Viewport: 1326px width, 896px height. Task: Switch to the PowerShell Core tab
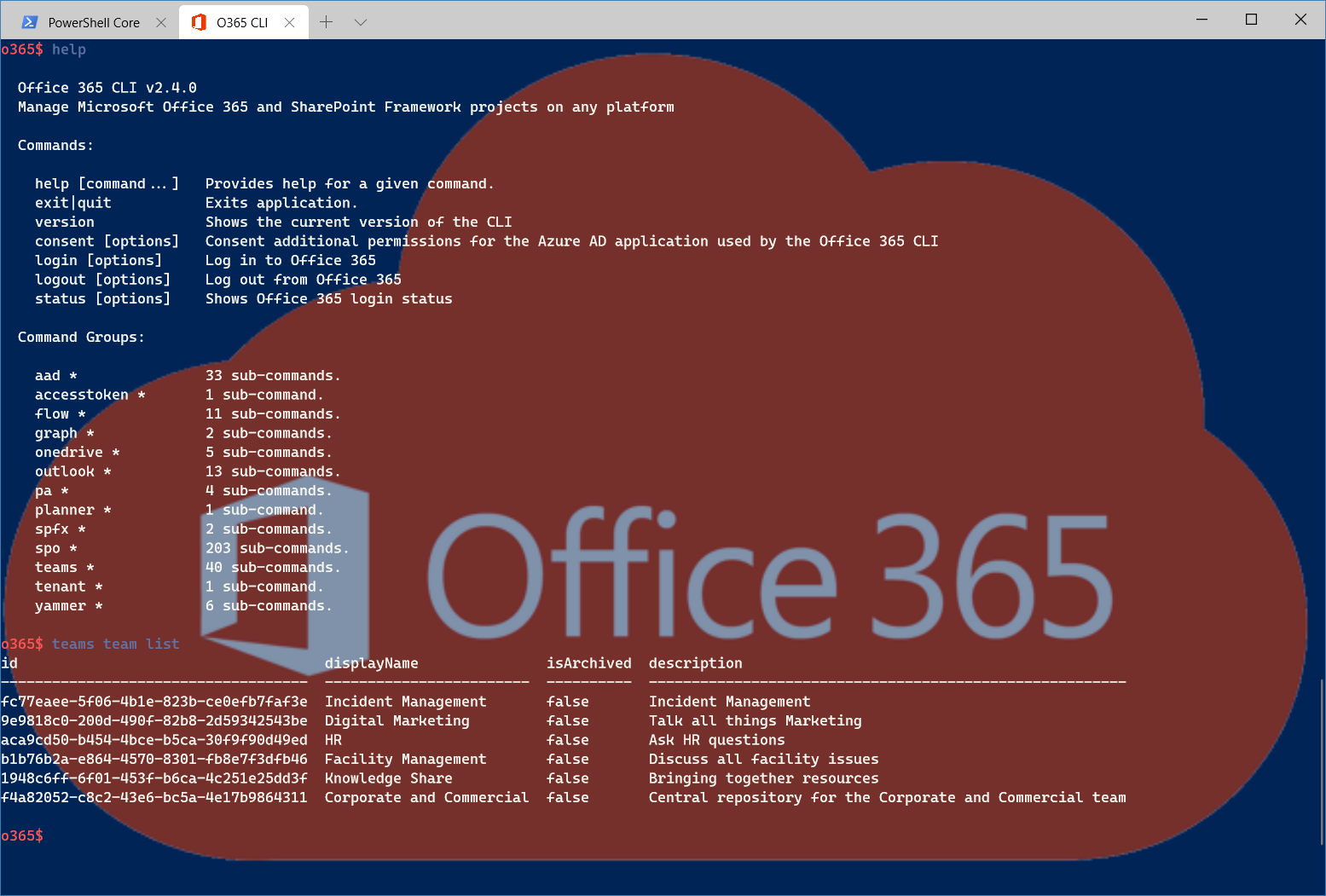[x=93, y=22]
